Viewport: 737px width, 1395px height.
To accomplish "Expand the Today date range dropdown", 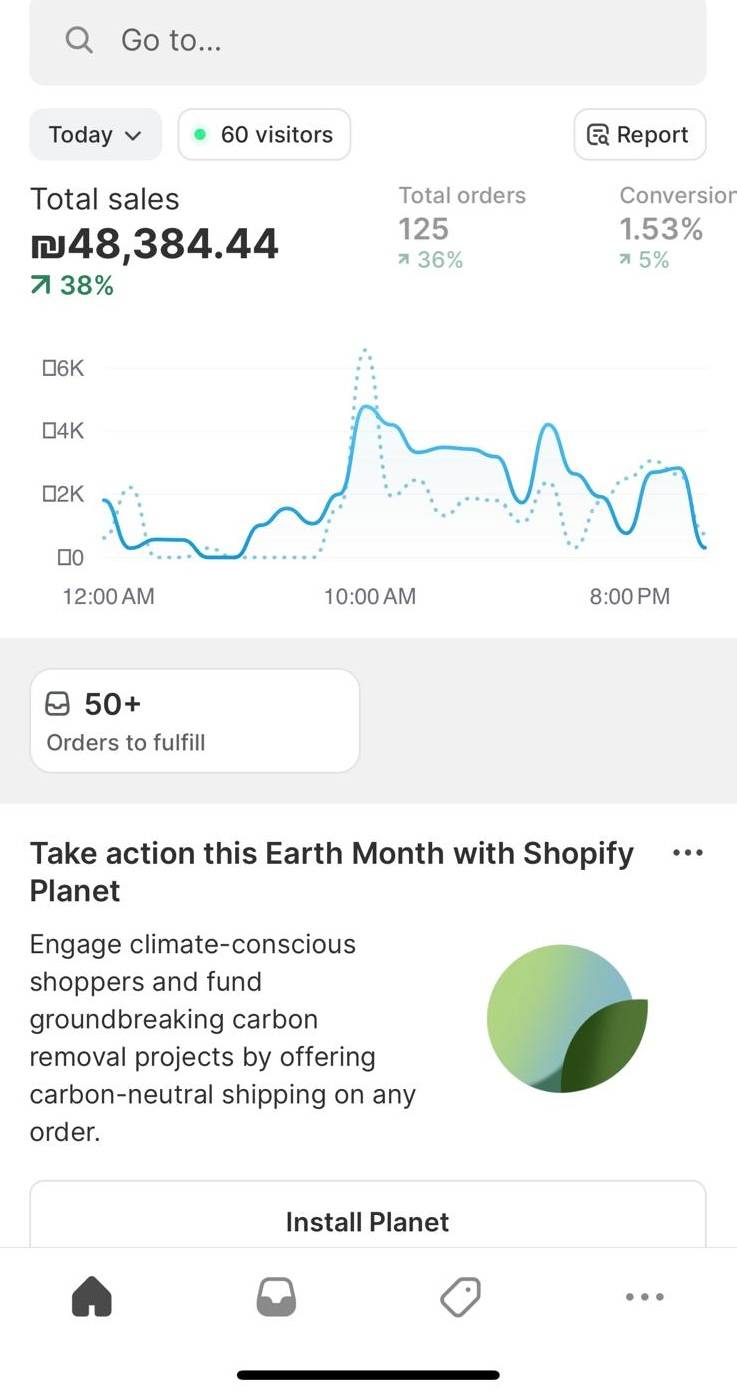I will (x=95, y=134).
